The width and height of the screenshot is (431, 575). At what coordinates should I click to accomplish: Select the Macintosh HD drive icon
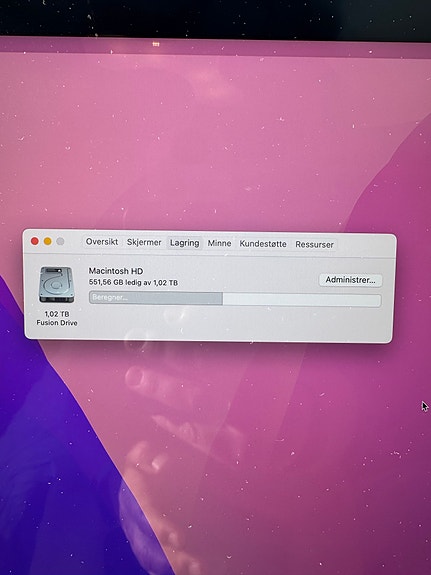coord(56,285)
